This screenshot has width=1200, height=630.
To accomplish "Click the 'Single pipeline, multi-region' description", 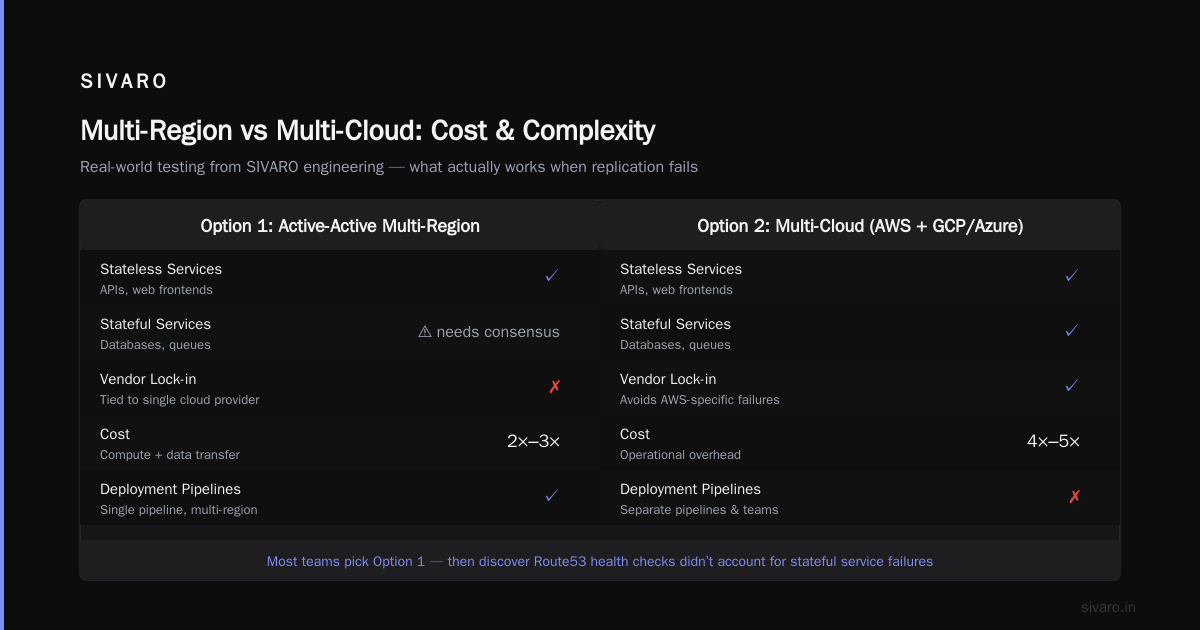I will click(x=179, y=510).
